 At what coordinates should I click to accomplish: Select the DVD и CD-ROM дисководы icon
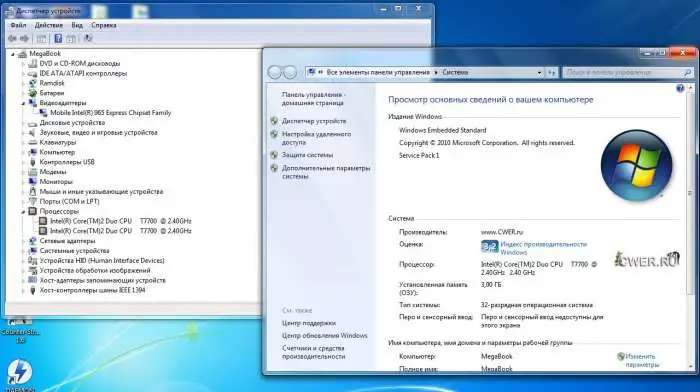point(32,63)
